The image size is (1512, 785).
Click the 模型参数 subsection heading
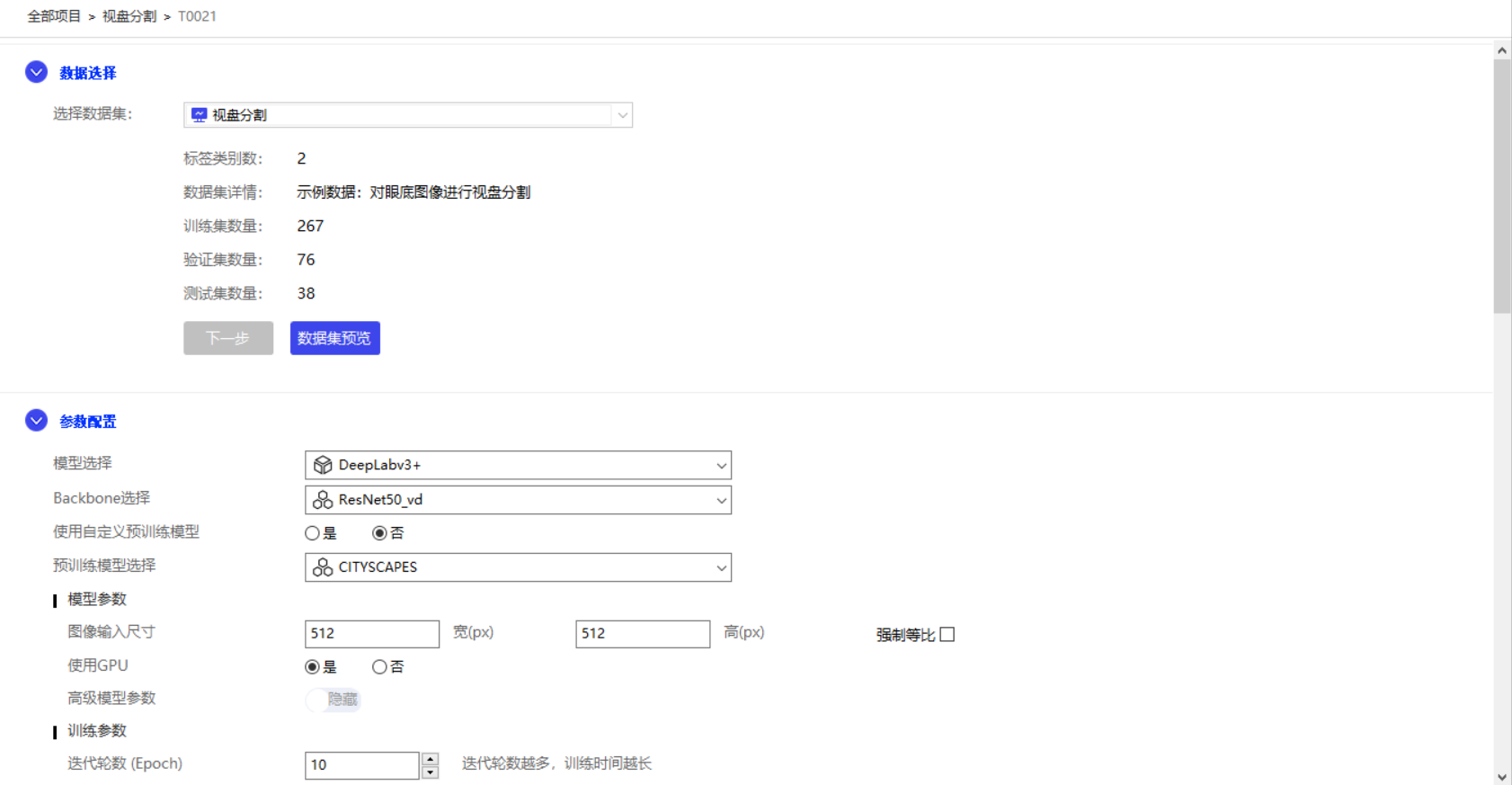point(97,599)
